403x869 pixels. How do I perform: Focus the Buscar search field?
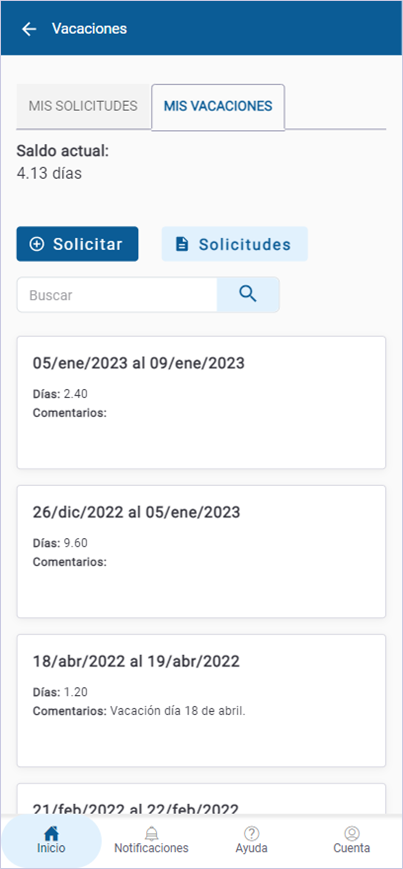[117, 295]
